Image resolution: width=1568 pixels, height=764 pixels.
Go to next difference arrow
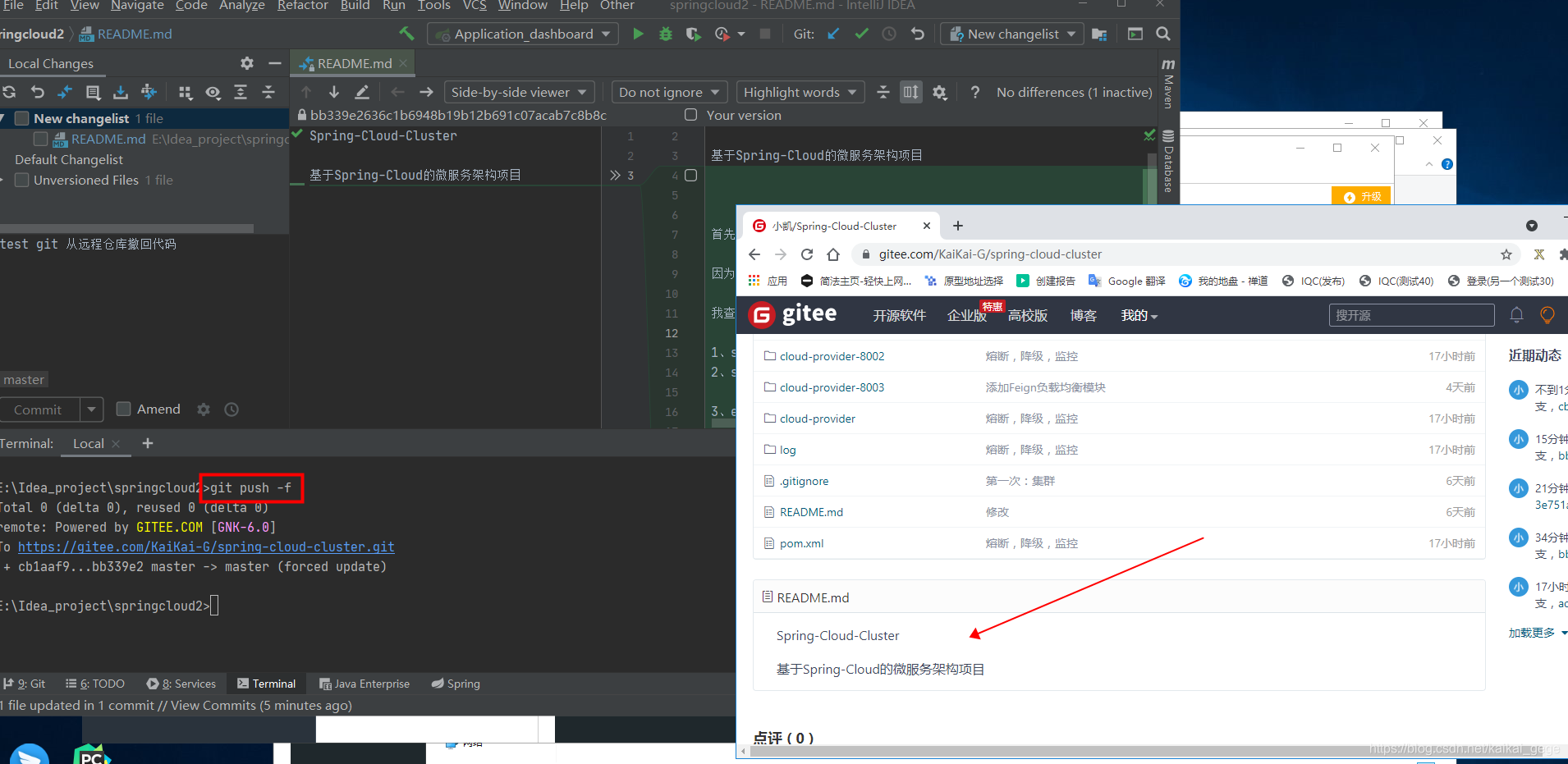tap(334, 92)
